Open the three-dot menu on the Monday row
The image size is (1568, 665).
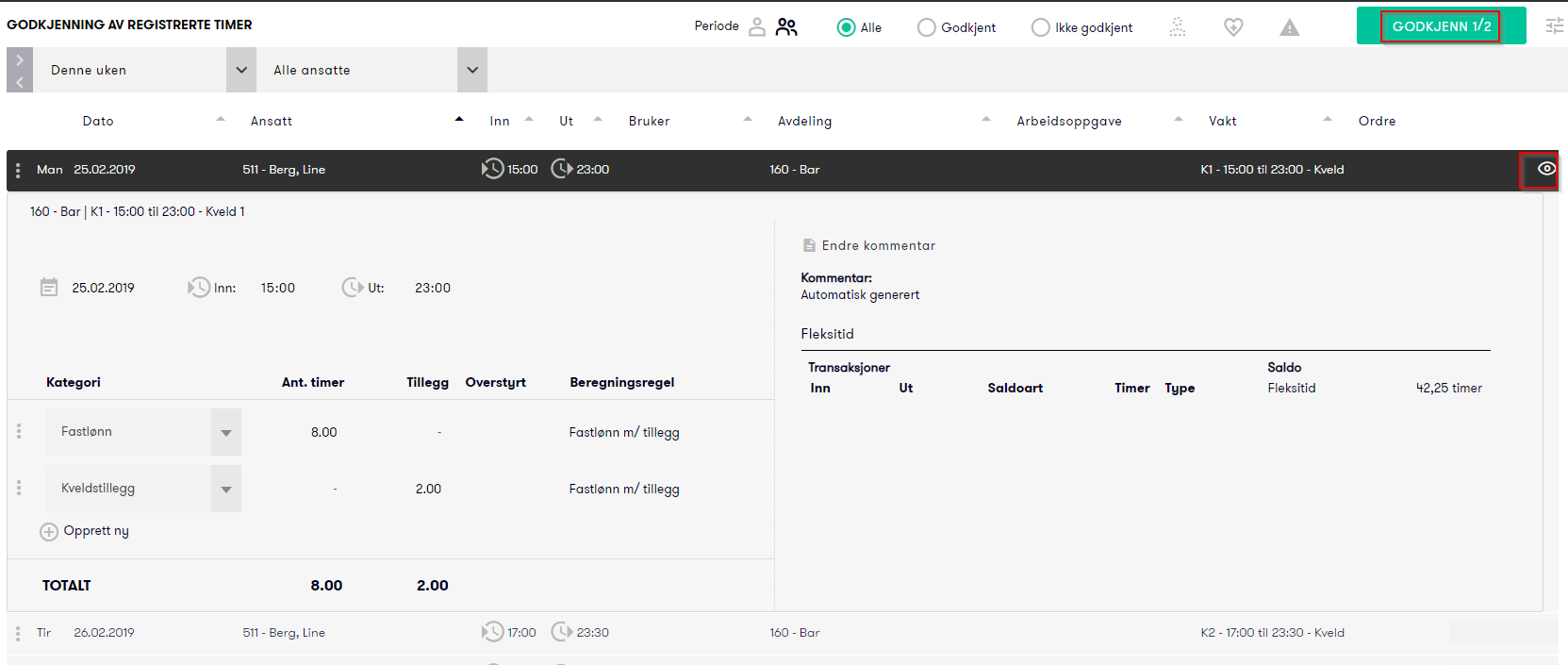coord(18,171)
